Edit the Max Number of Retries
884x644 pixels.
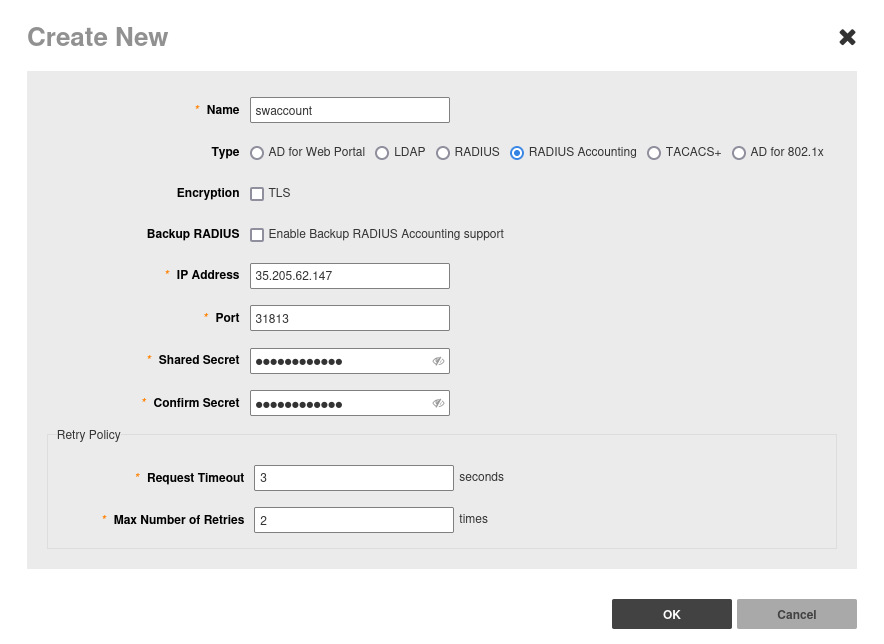pos(353,520)
